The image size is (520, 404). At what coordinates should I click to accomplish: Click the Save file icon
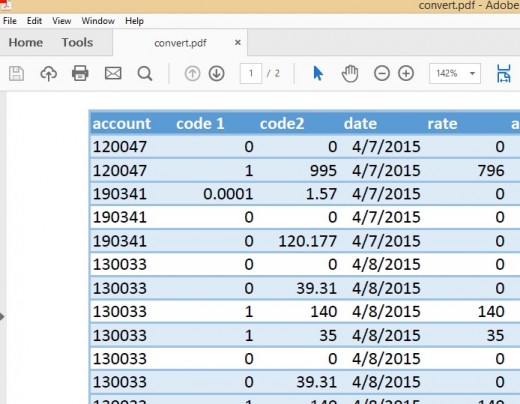[16, 73]
